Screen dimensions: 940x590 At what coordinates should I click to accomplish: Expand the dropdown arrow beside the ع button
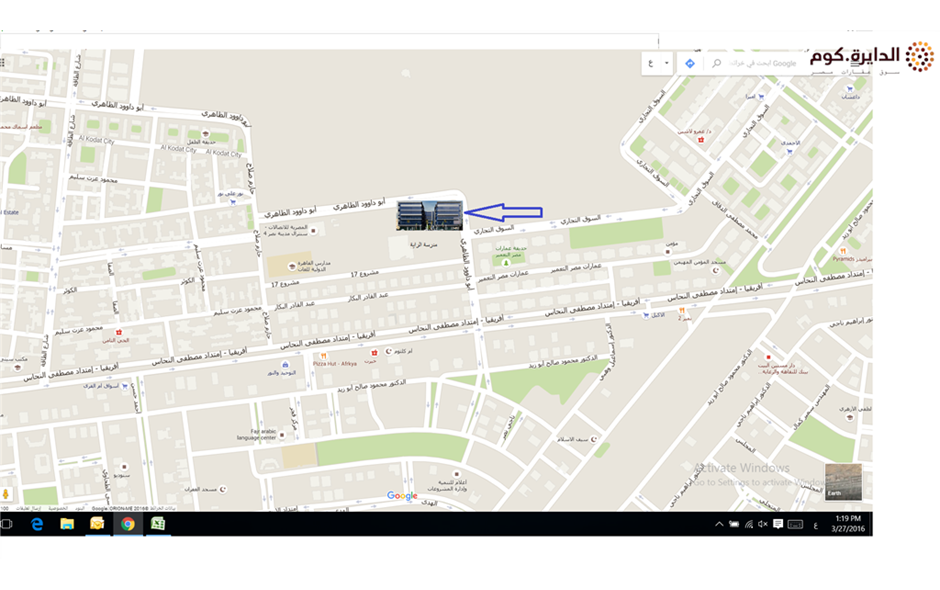point(667,63)
